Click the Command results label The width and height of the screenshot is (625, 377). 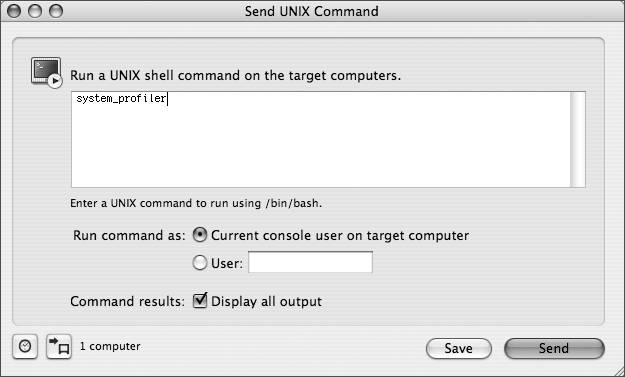[x=127, y=301]
